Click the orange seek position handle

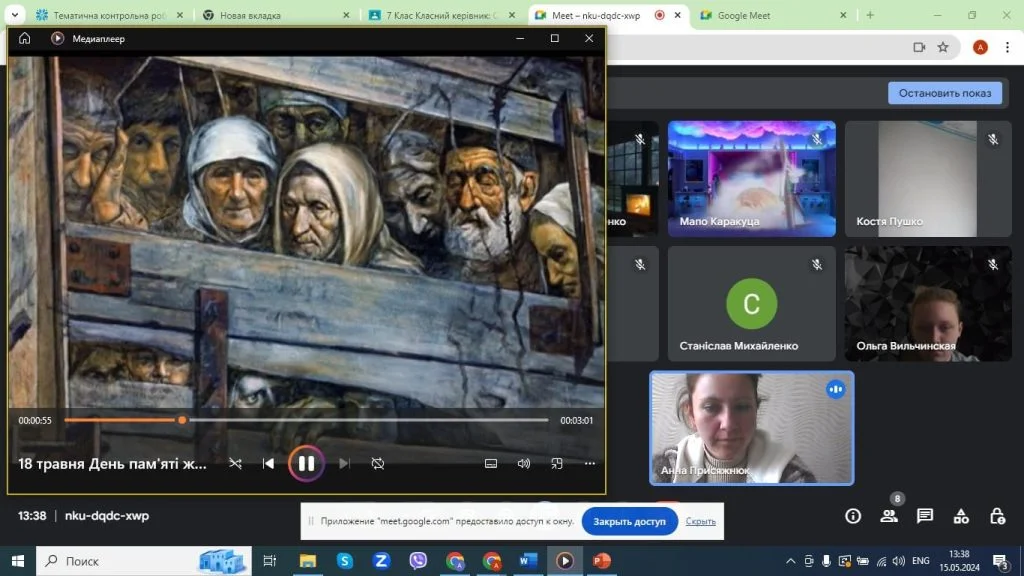182,420
